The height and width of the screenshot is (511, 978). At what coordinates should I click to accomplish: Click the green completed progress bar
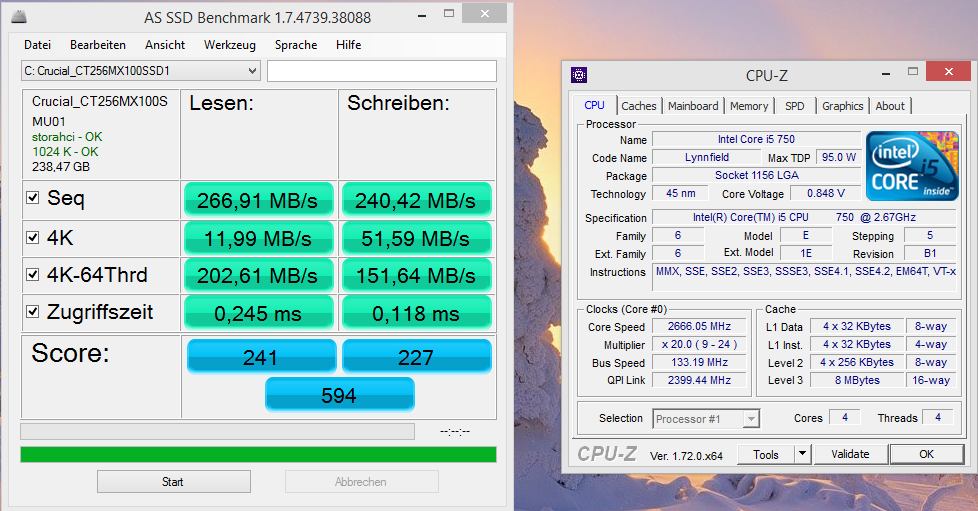click(258, 454)
